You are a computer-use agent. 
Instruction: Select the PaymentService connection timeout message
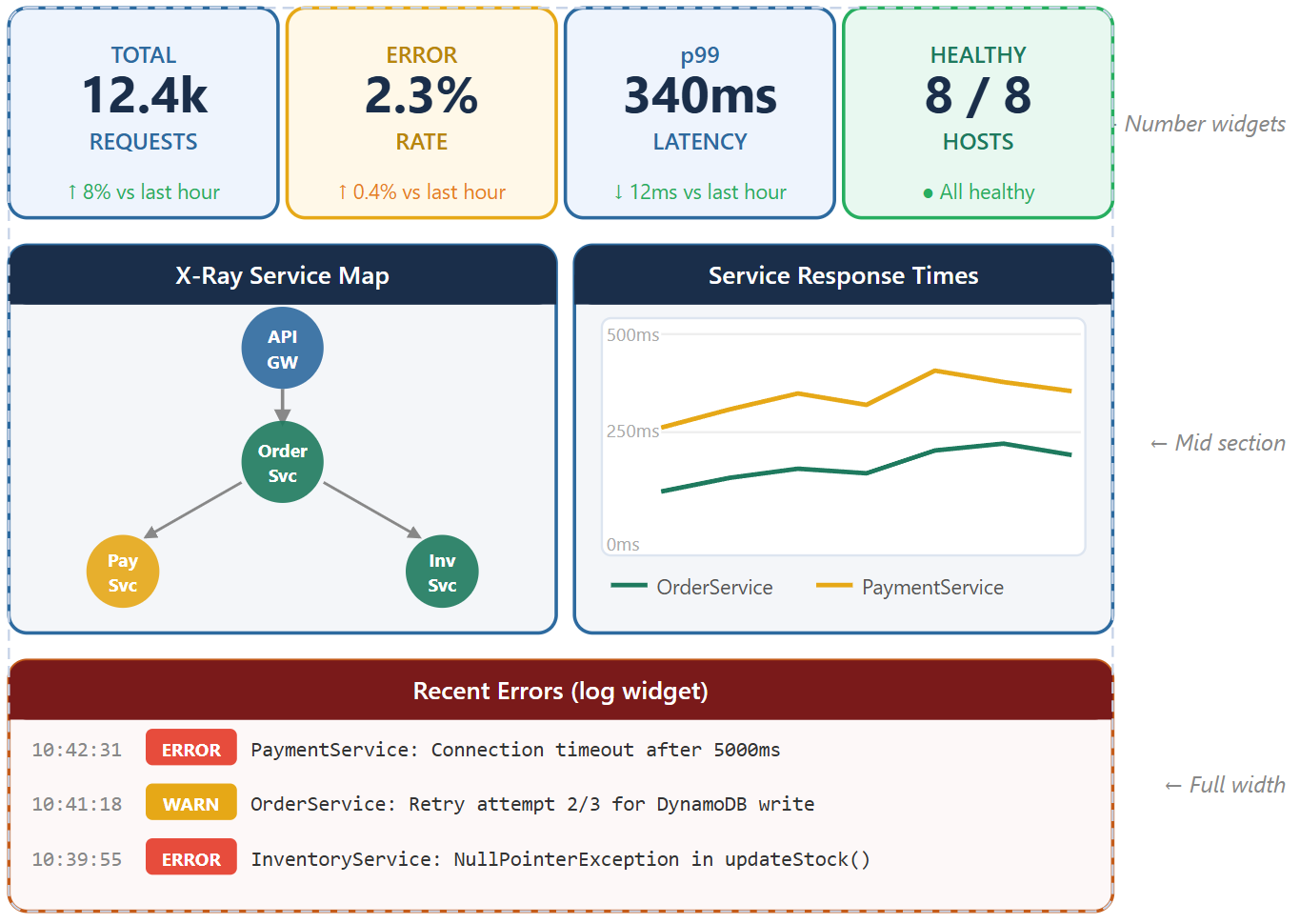[515, 750]
